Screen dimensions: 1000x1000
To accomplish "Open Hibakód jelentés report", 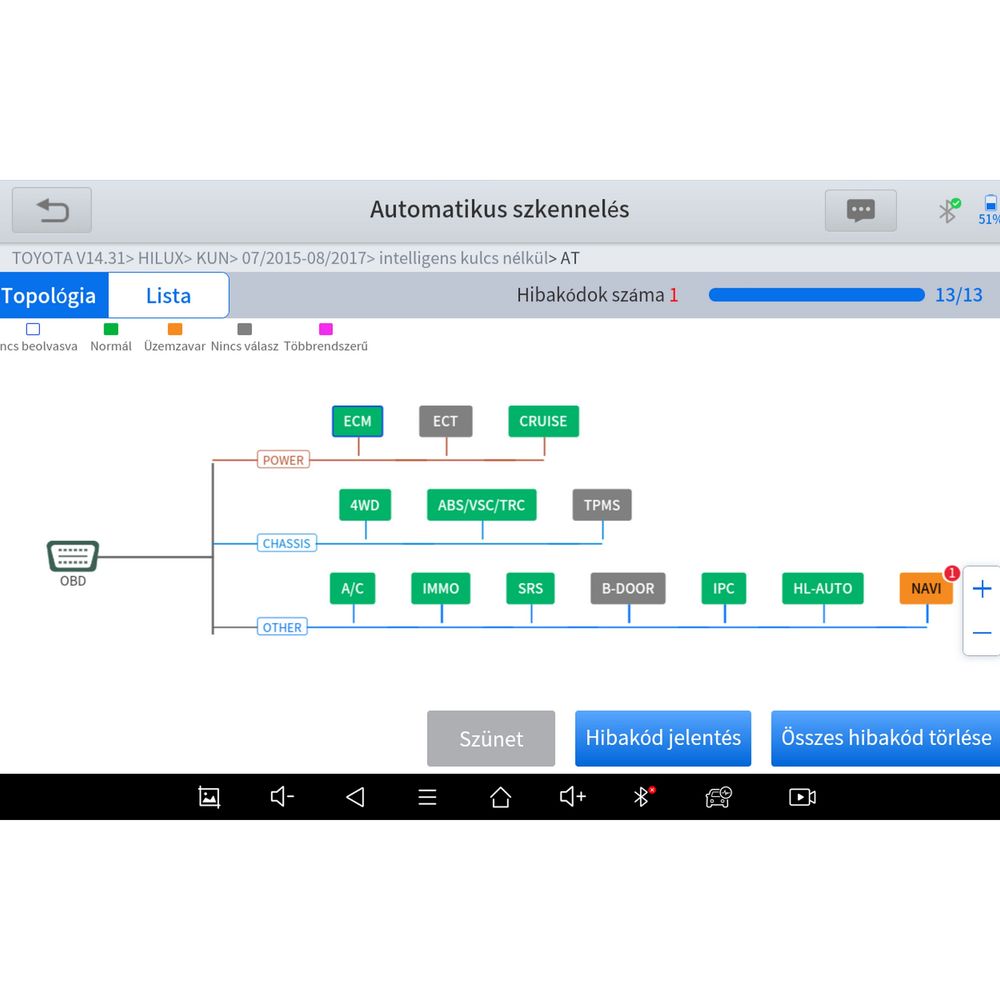I will pos(663,738).
